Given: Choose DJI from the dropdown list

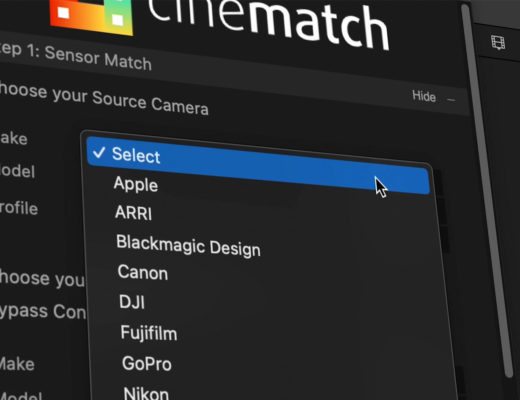Looking at the screenshot, I should tap(132, 302).
